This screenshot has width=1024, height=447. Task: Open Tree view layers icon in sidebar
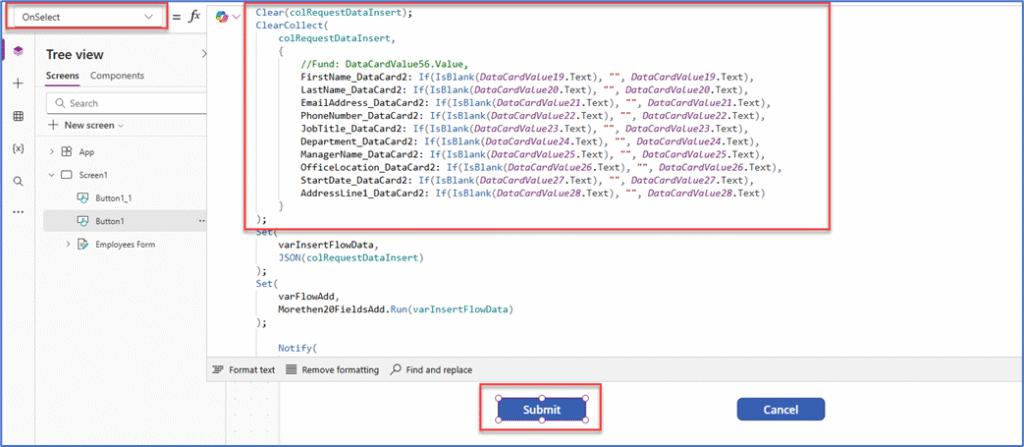coord(18,50)
